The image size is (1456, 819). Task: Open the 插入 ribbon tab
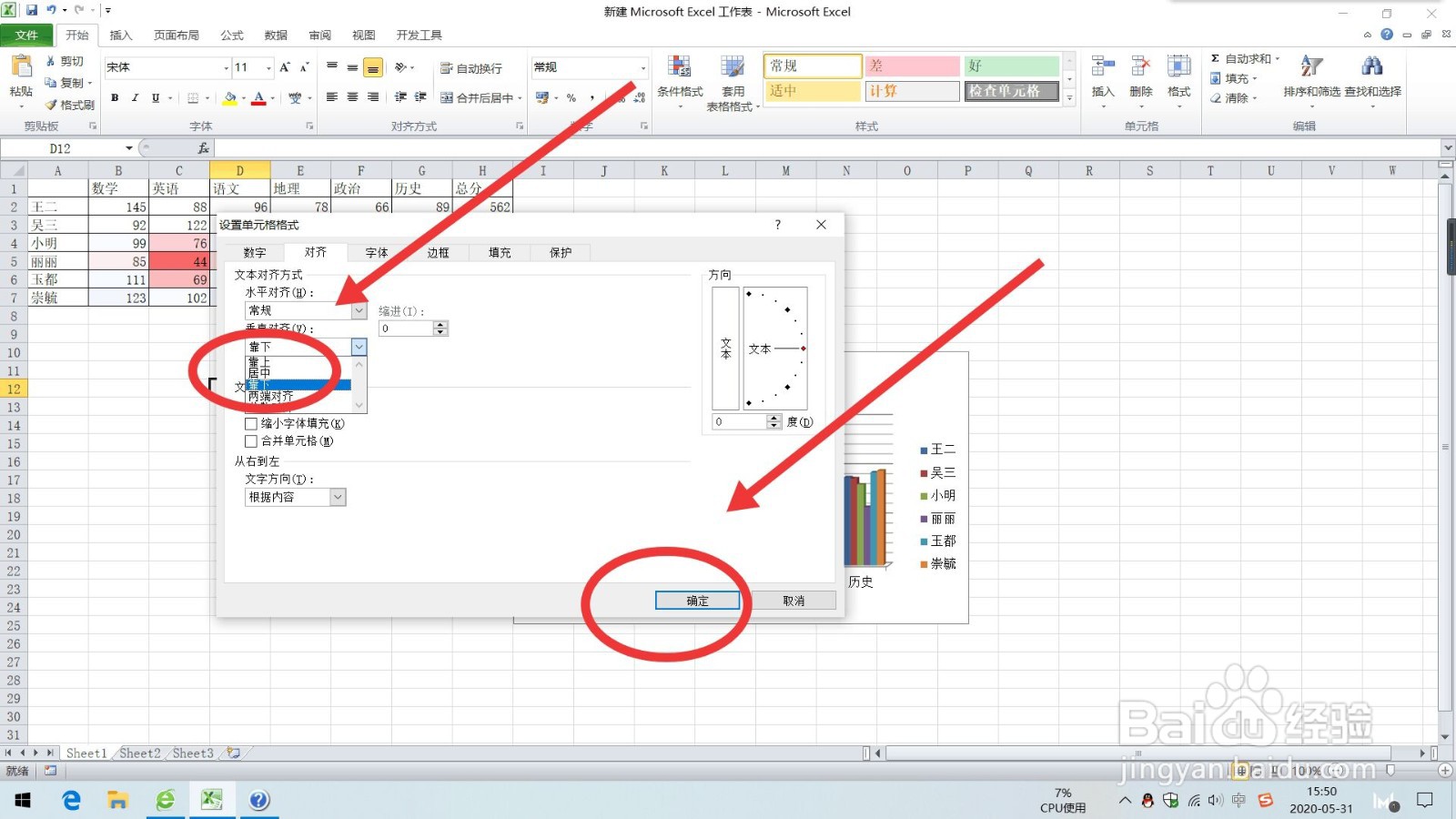click(x=121, y=35)
